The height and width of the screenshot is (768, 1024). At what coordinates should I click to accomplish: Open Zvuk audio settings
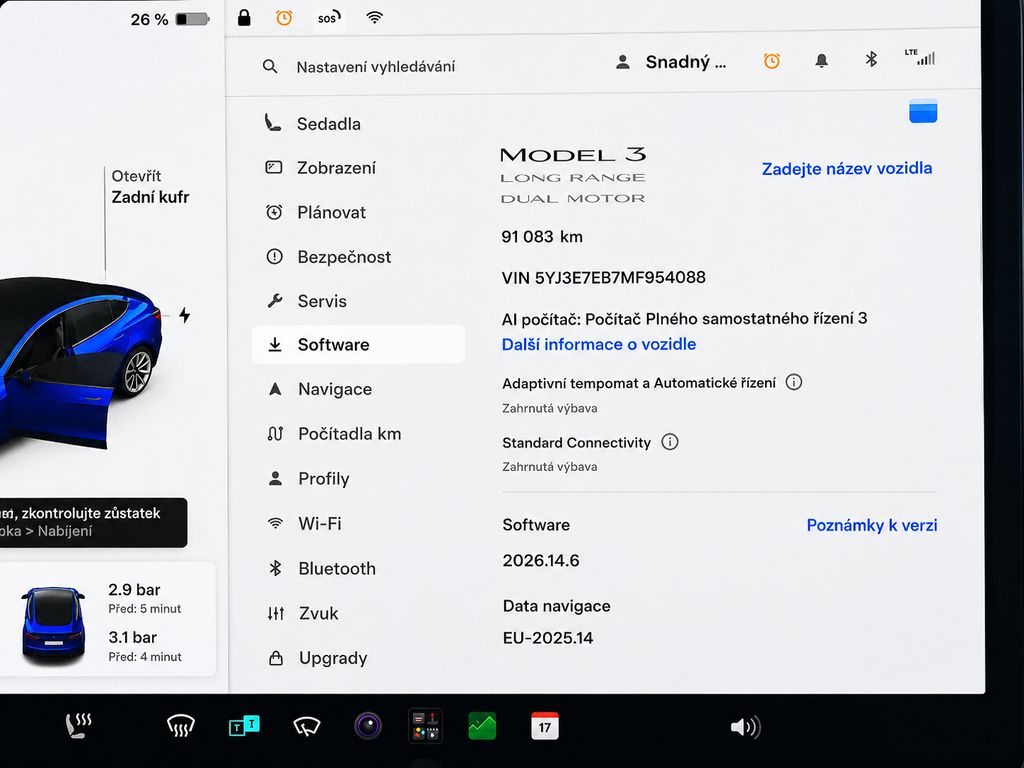coord(358,613)
